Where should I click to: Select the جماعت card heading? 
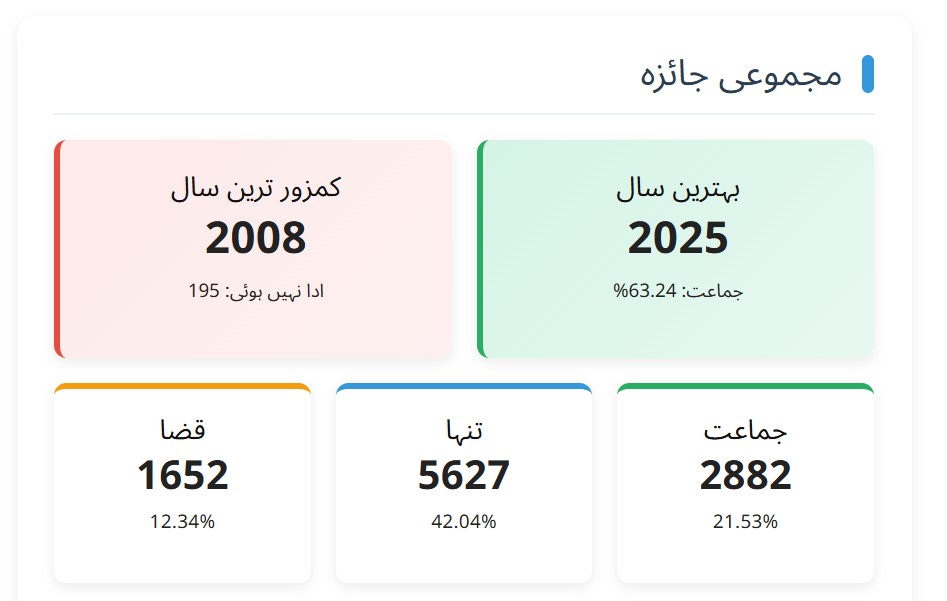click(x=745, y=429)
